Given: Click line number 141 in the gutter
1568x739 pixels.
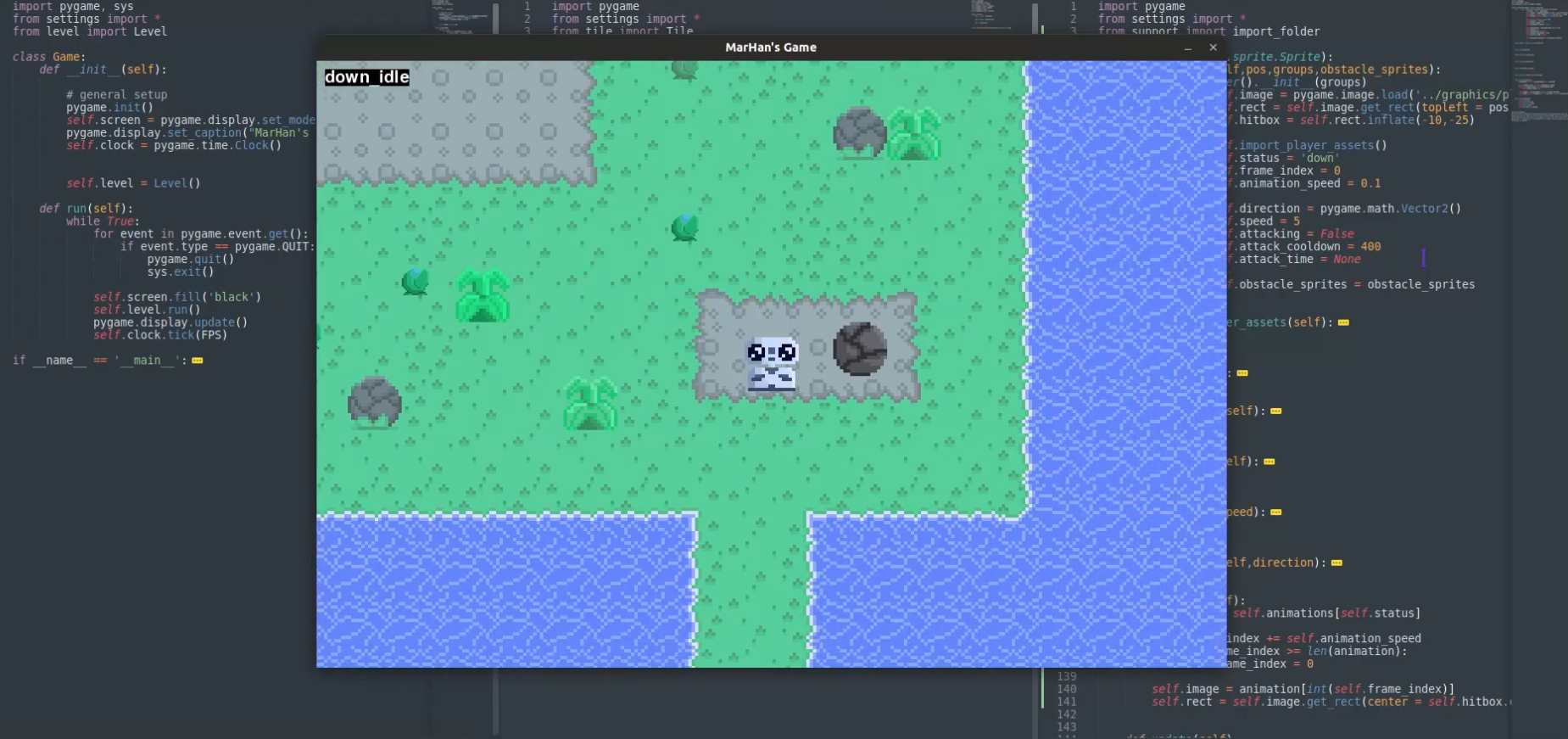Looking at the screenshot, I should [x=1066, y=702].
